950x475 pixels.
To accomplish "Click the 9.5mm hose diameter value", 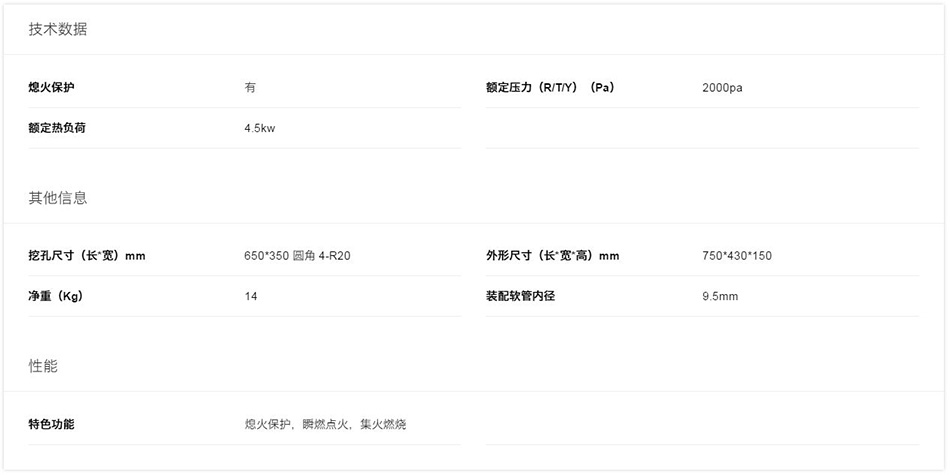I will (x=720, y=296).
